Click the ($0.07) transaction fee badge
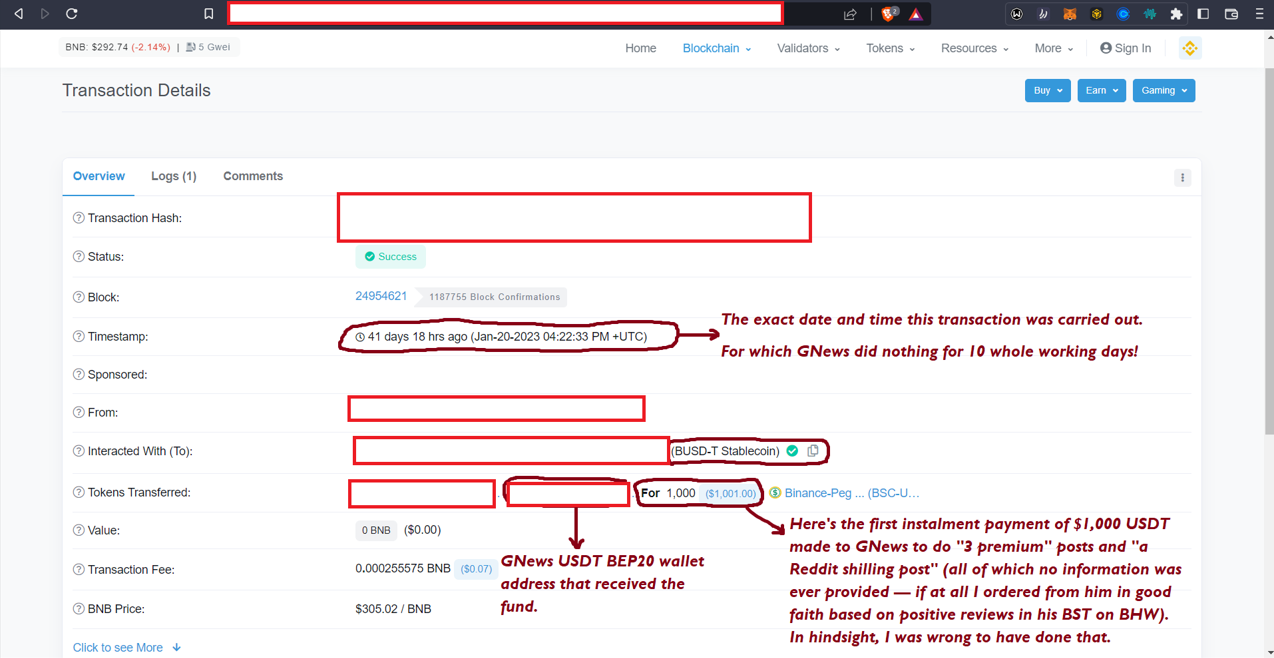Screen dimensions: 1274x658 coord(476,569)
